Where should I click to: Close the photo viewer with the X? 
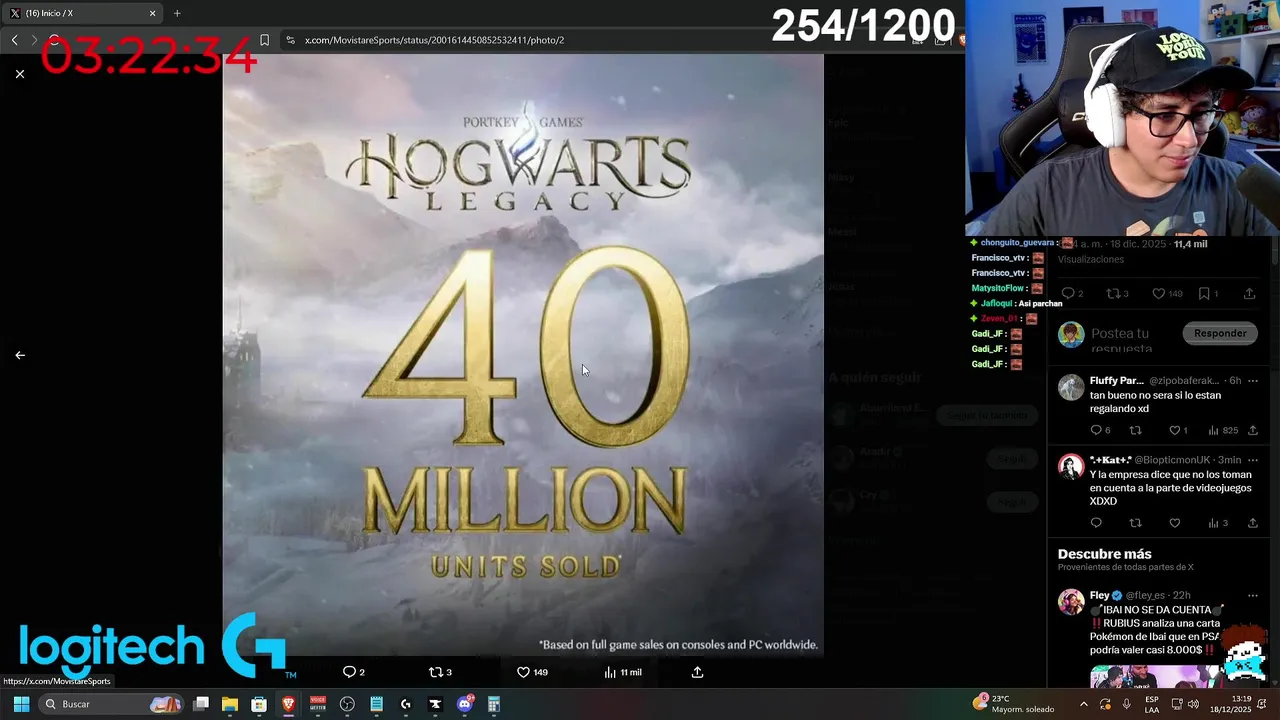[20, 74]
